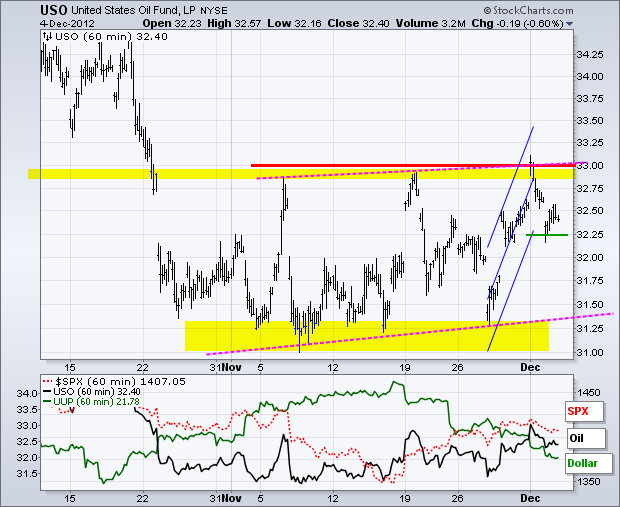The height and width of the screenshot is (507, 620).
Task: Click the black Oil label box
Action: coord(586,438)
